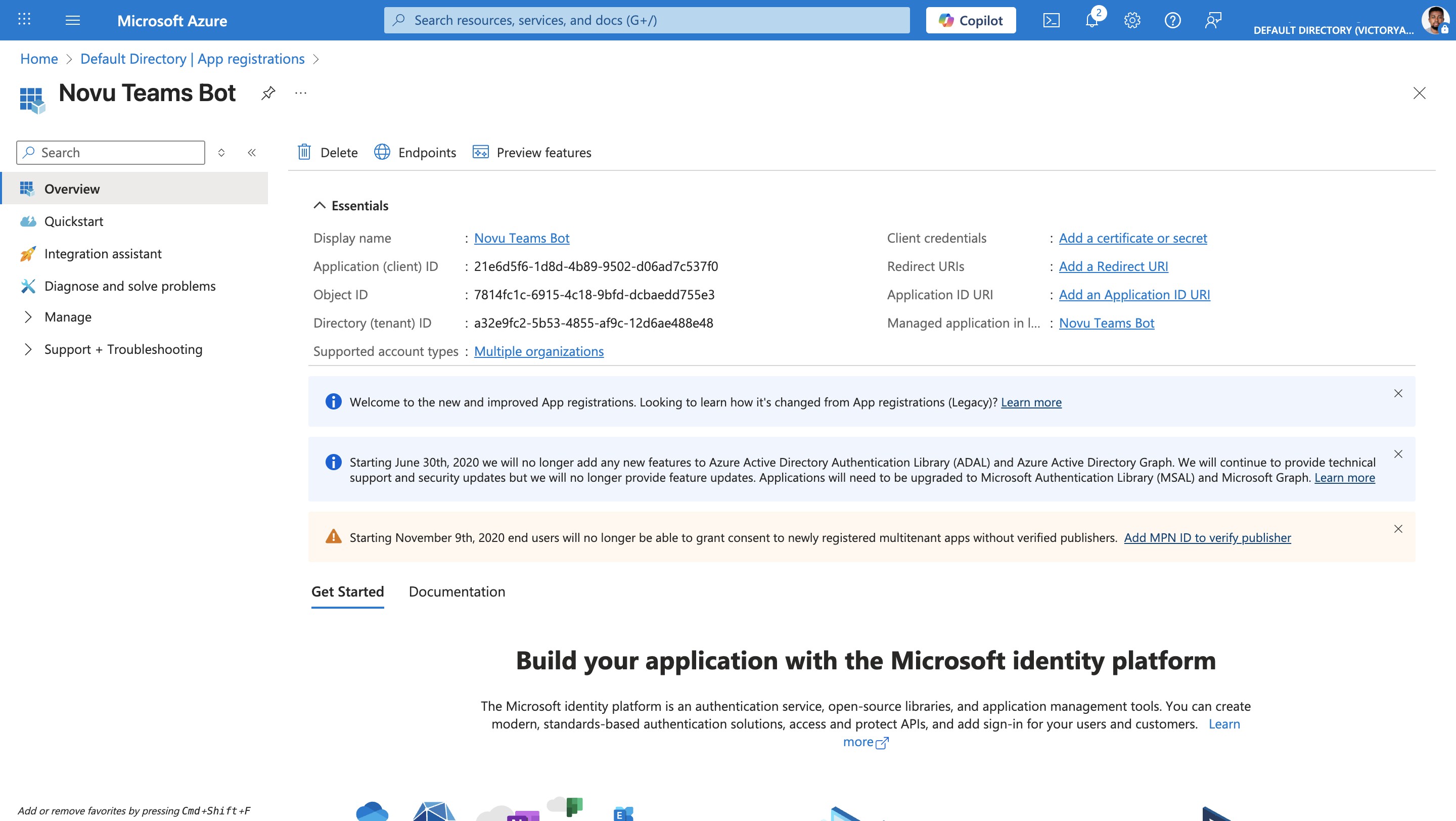Expand the Manage section

[x=68, y=316]
